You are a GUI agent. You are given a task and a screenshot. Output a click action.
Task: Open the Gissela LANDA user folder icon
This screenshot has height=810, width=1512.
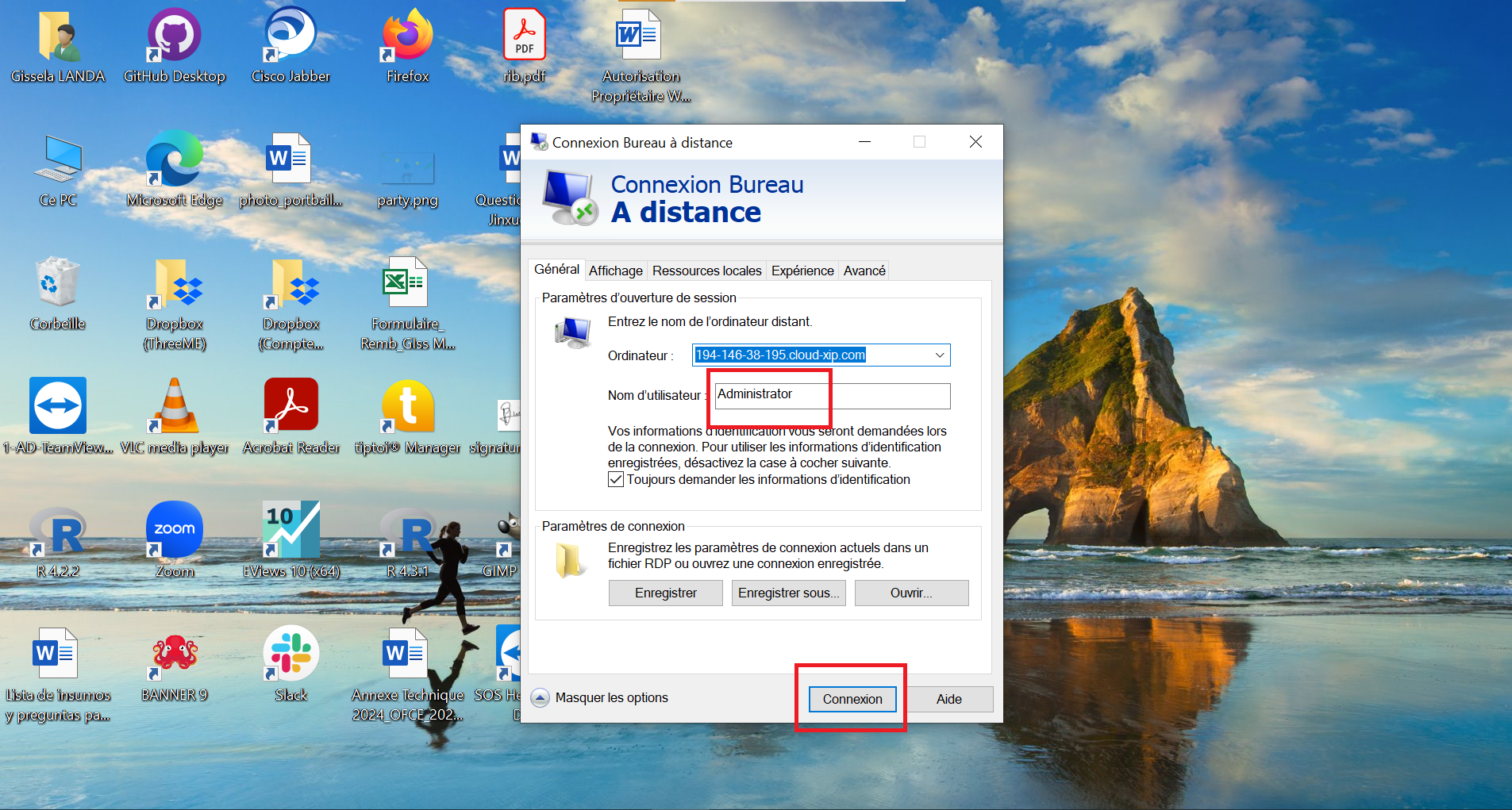[58, 36]
